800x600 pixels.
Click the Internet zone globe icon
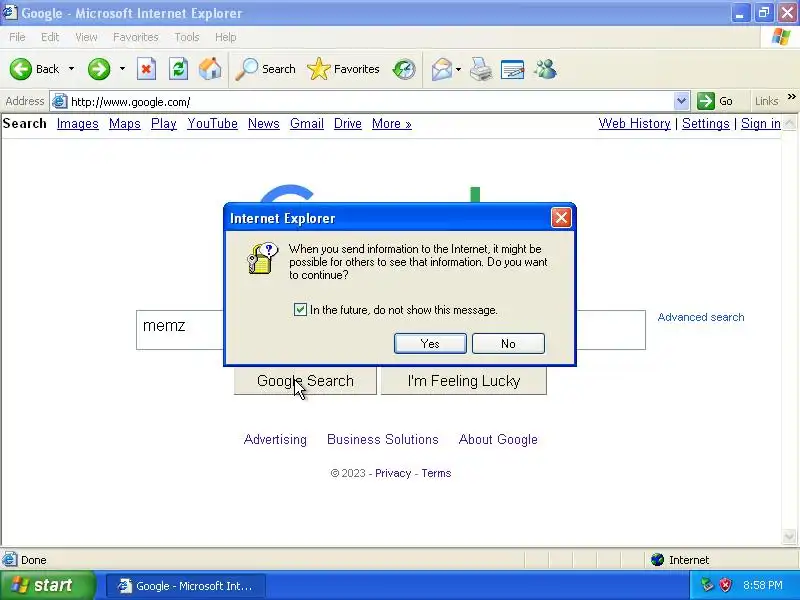pos(658,560)
